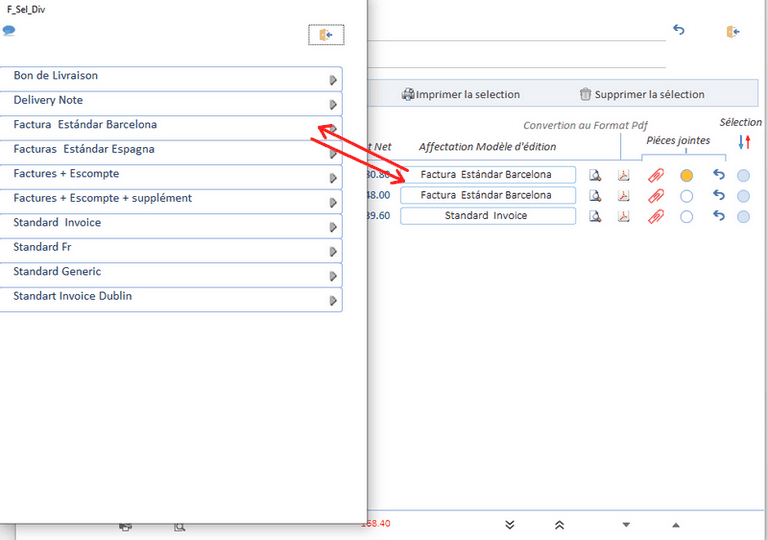Choose Factures + Escompte + supplément model
The width and height of the screenshot is (768, 540).
click(170, 201)
